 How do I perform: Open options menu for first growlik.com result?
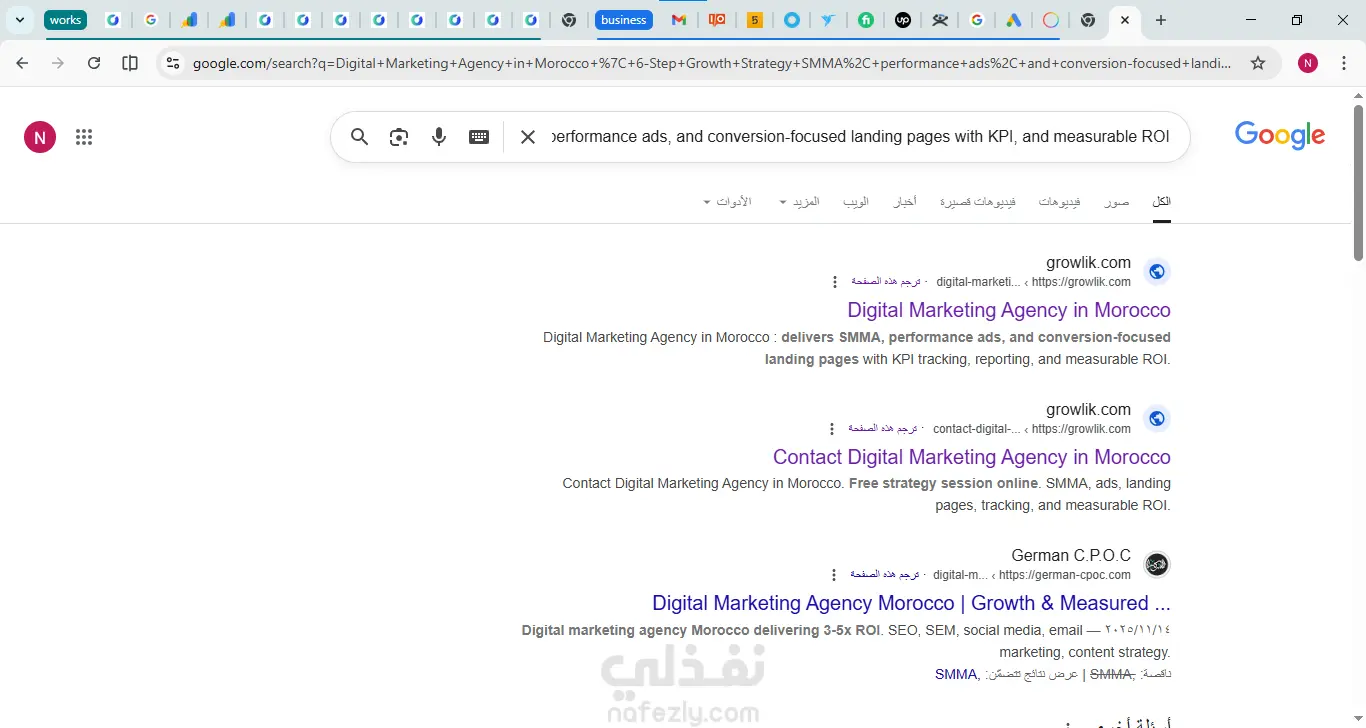pos(835,282)
